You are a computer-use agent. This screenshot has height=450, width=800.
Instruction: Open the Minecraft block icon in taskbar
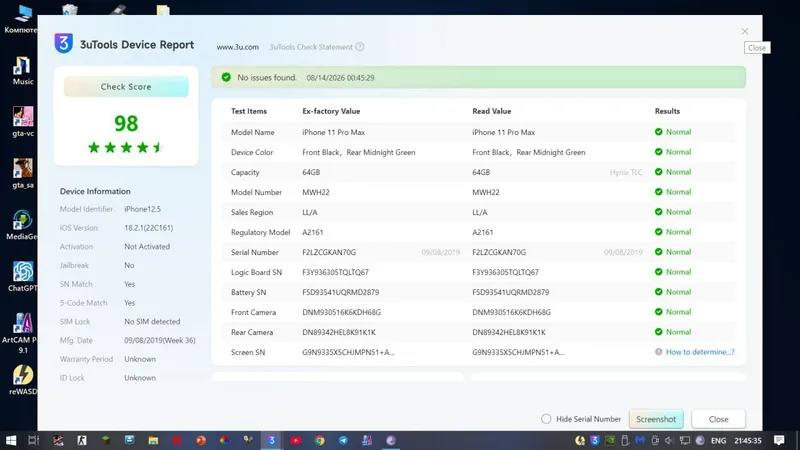tap(106, 440)
